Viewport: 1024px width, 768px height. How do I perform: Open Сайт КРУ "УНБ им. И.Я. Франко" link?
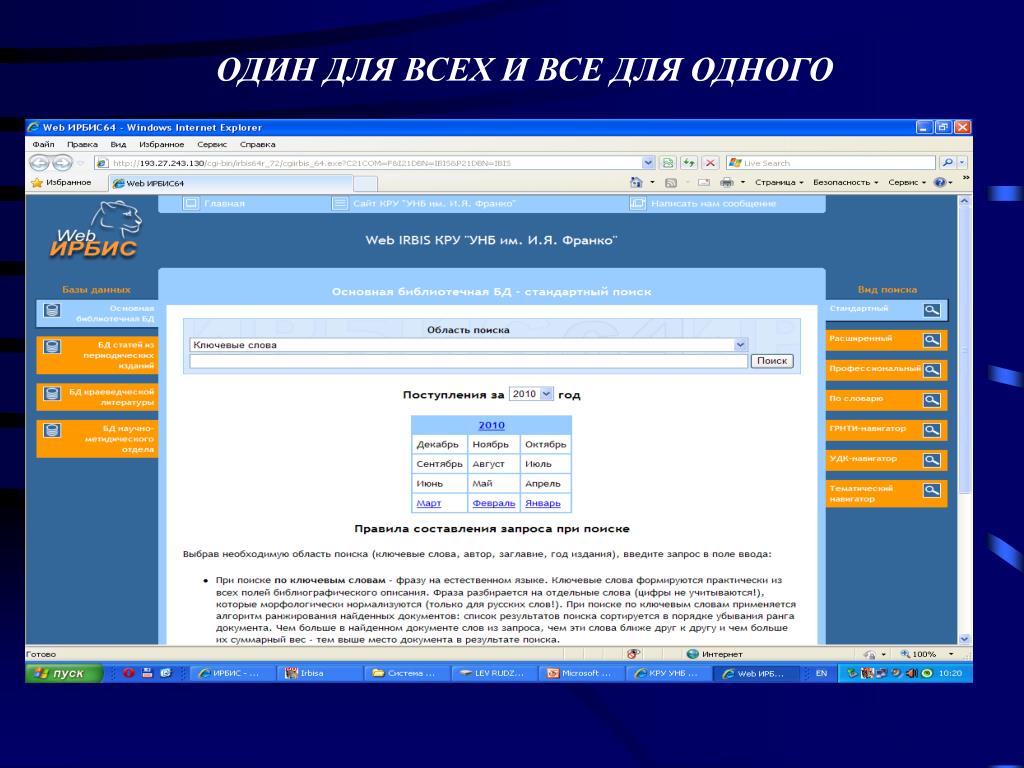point(434,204)
